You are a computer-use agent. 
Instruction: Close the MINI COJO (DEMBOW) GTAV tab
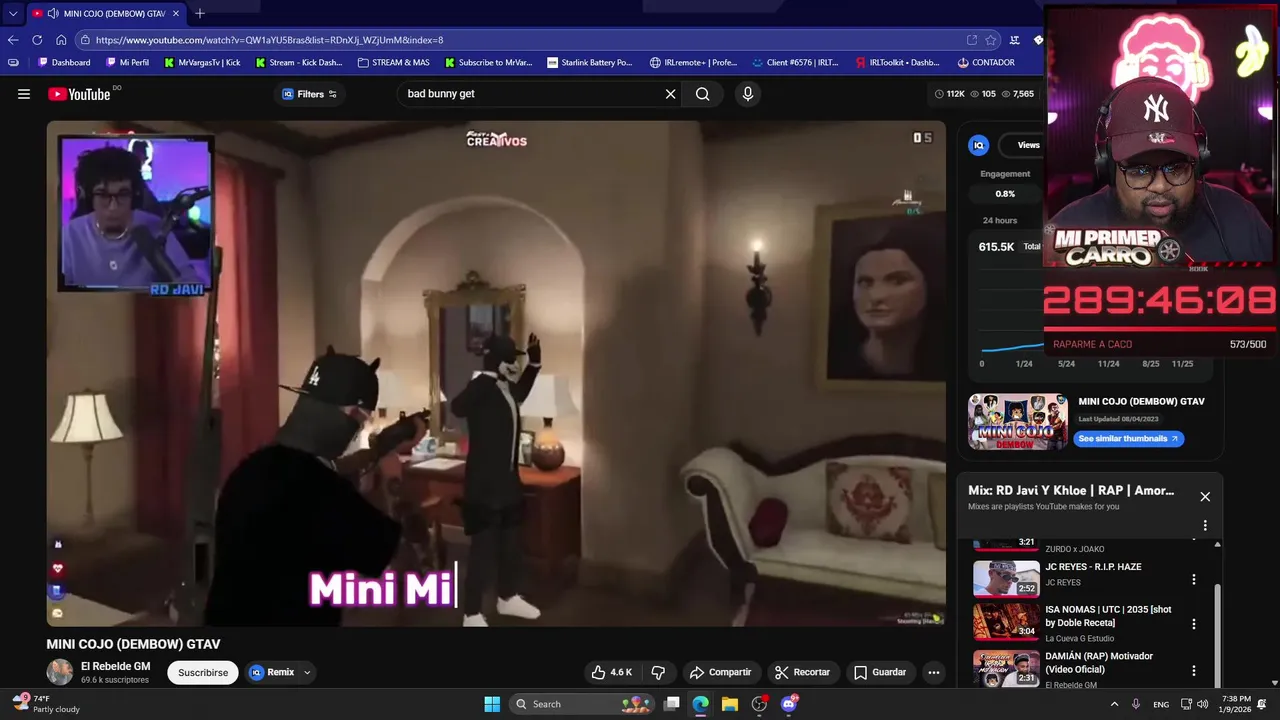click(x=176, y=14)
